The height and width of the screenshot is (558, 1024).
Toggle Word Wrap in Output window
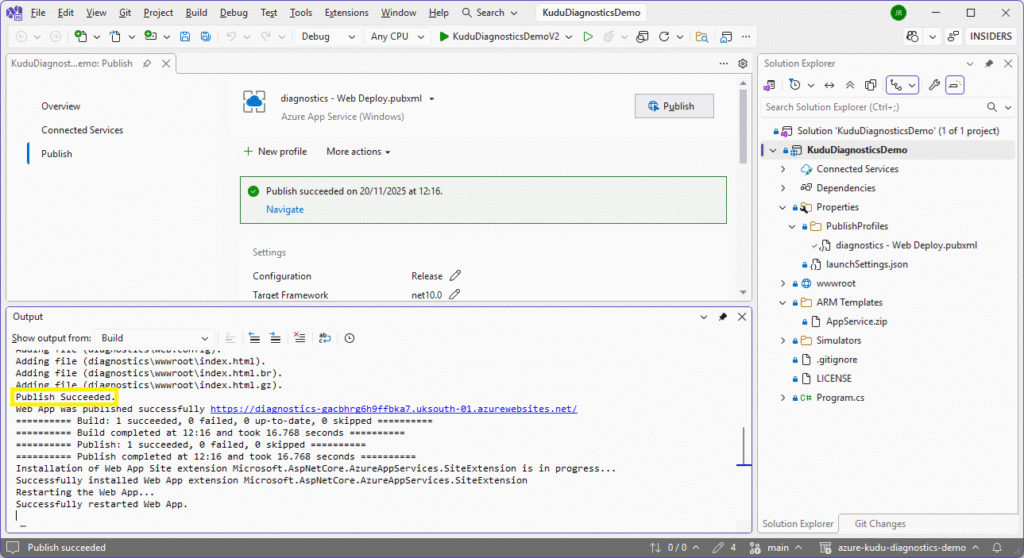coord(325,338)
